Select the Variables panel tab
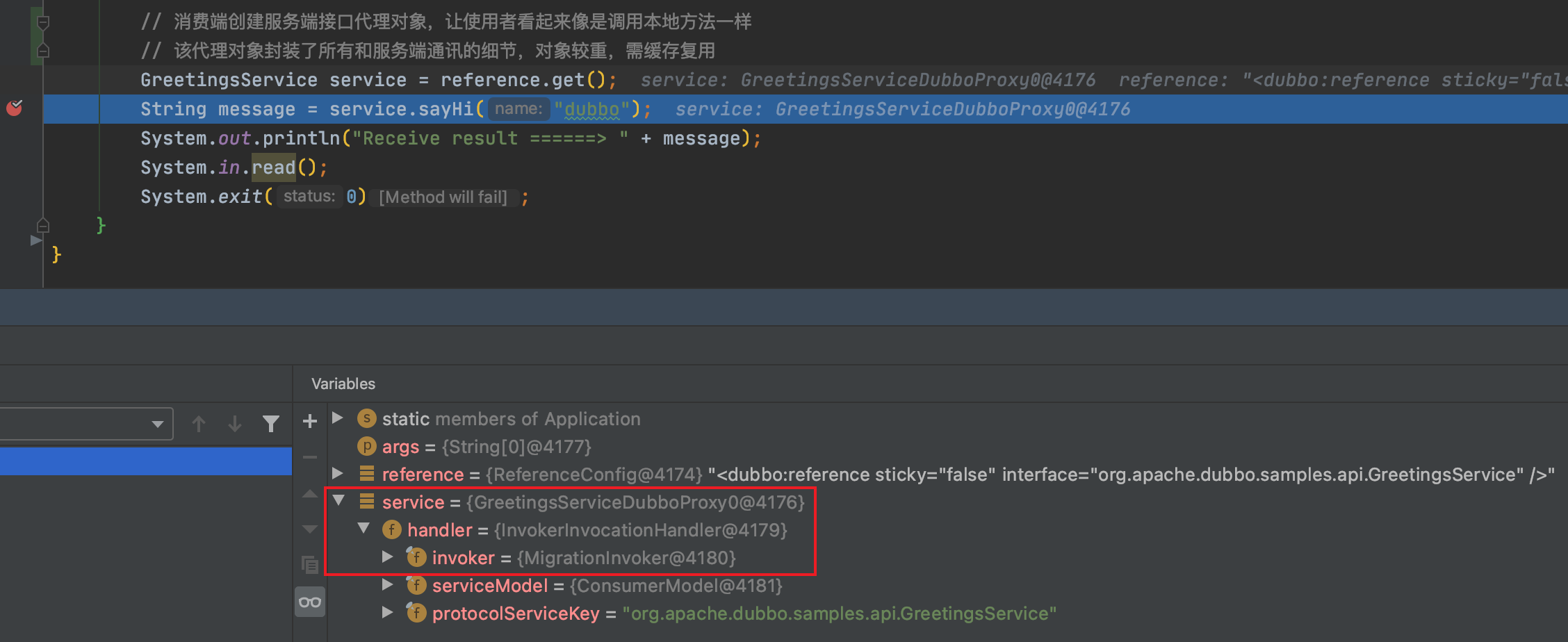 point(343,384)
